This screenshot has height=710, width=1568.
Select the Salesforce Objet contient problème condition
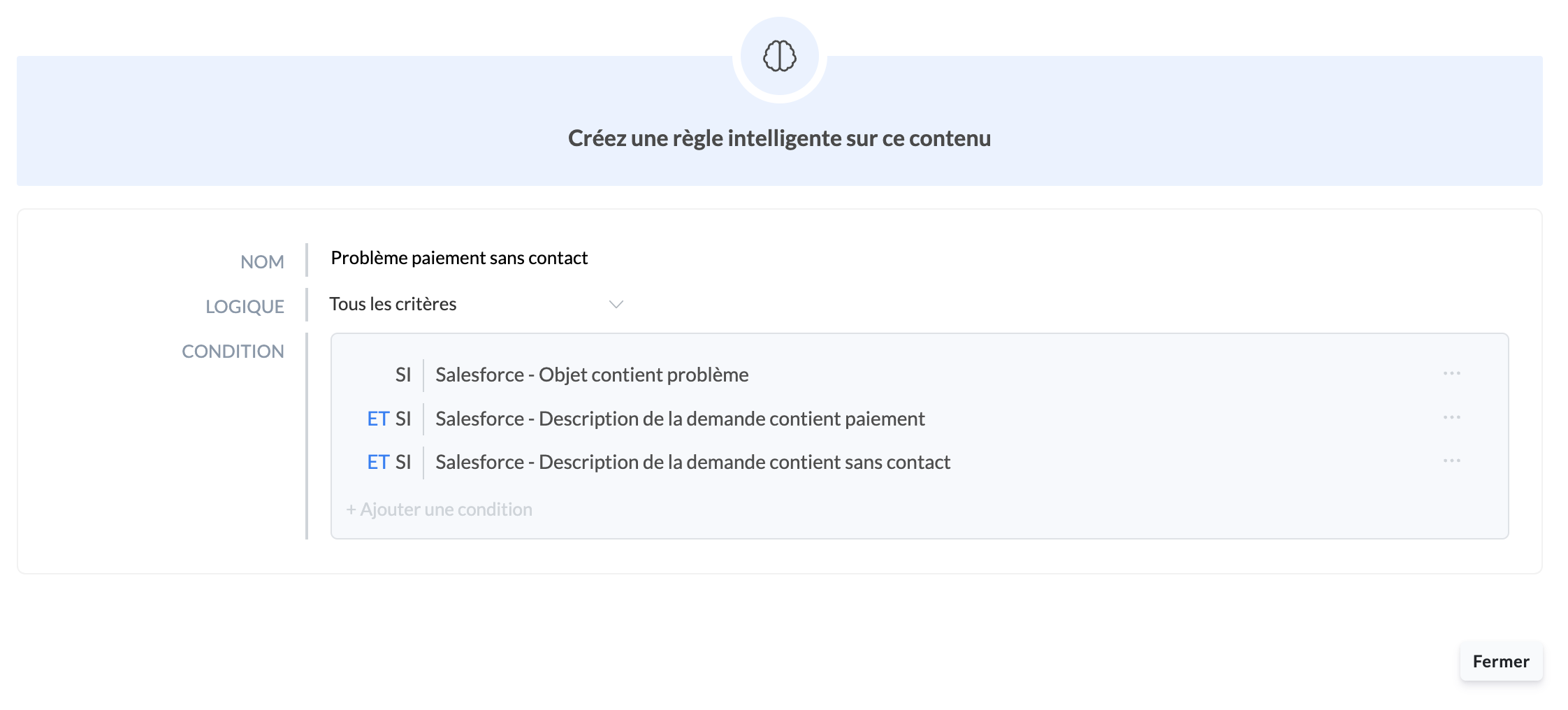(x=592, y=374)
